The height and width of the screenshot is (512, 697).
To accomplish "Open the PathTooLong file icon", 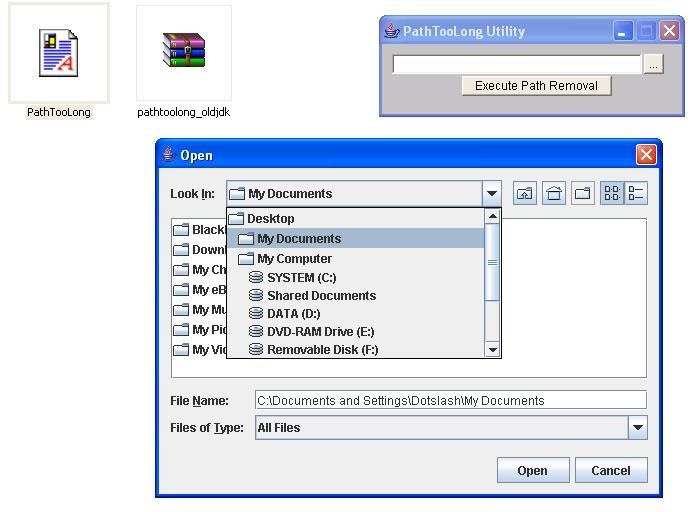I will (x=59, y=53).
